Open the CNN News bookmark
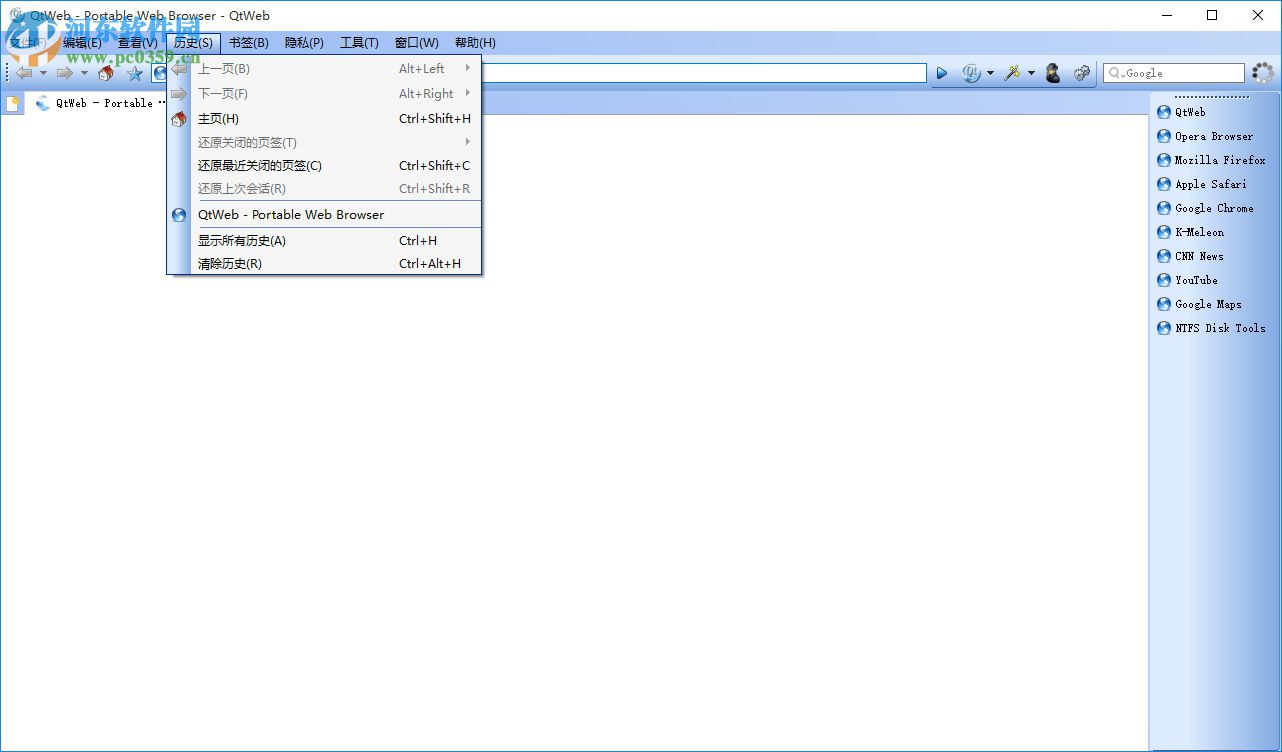This screenshot has height=752, width=1282. point(1199,256)
